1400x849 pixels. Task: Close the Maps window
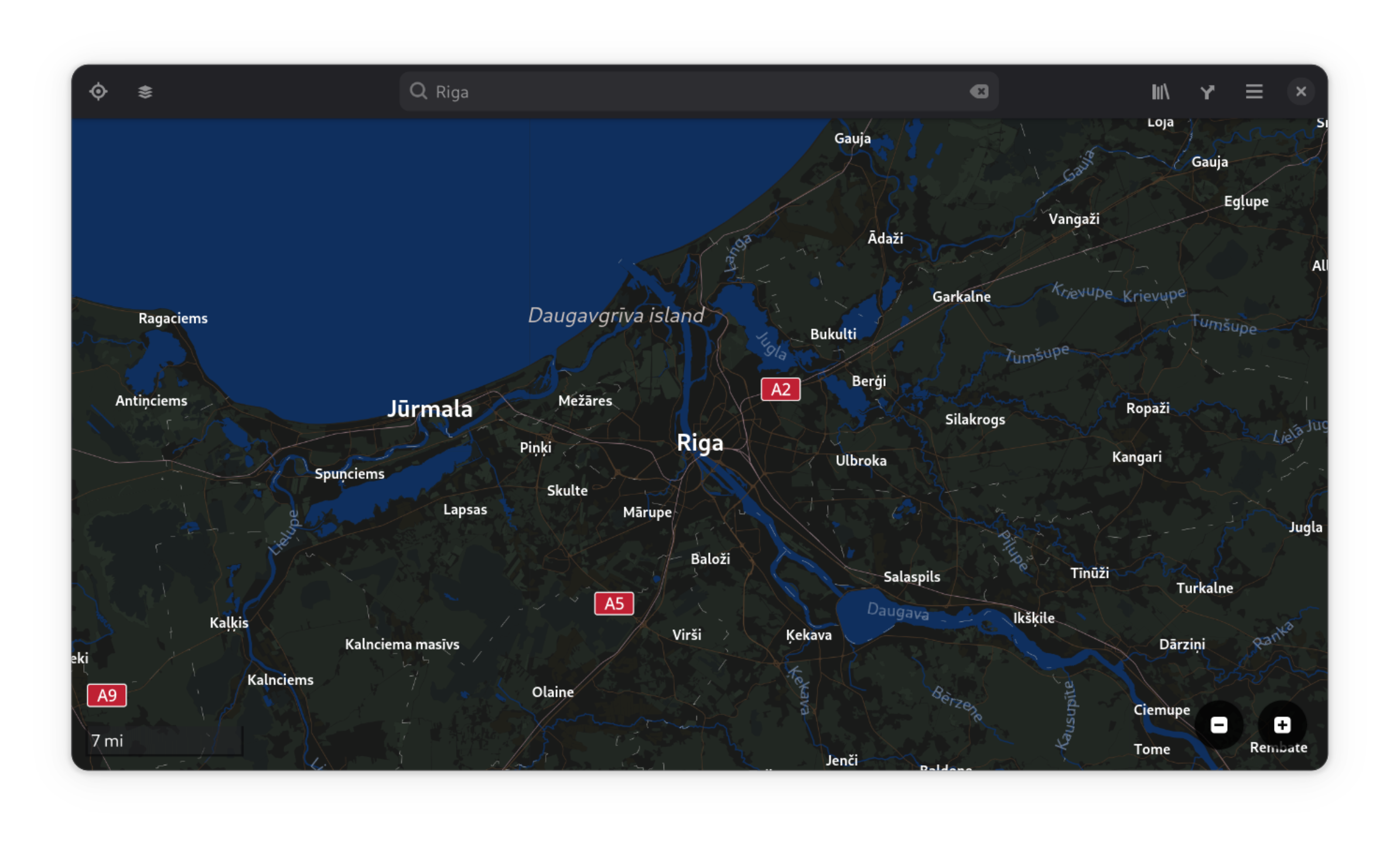(x=1300, y=92)
